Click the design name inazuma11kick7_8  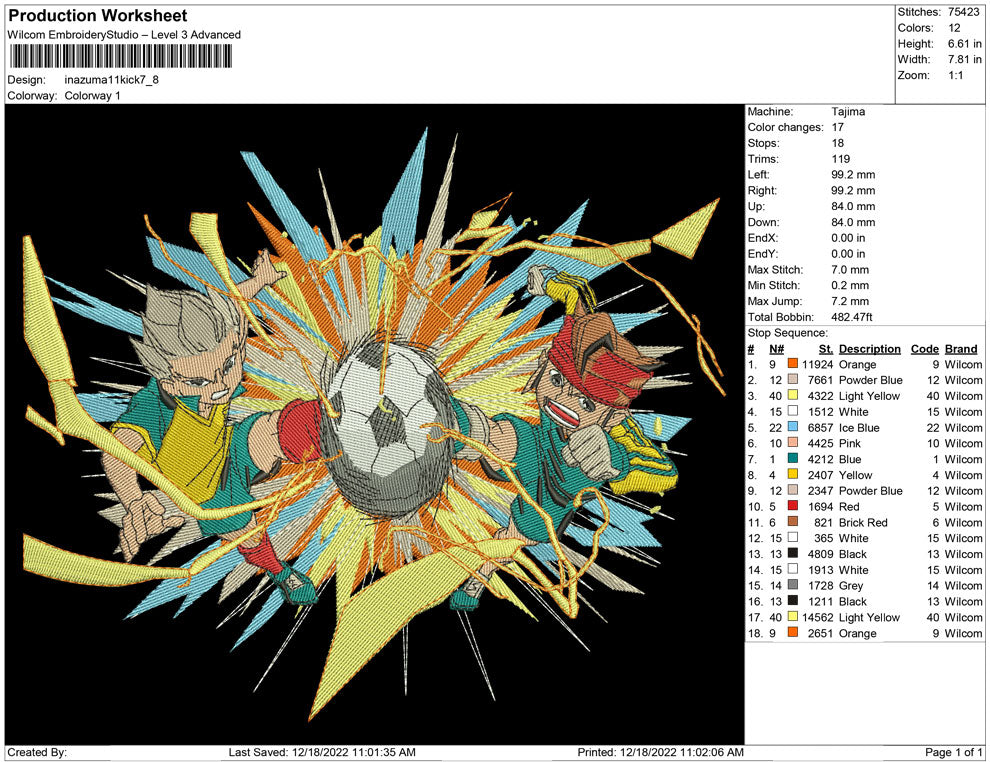click(112, 80)
